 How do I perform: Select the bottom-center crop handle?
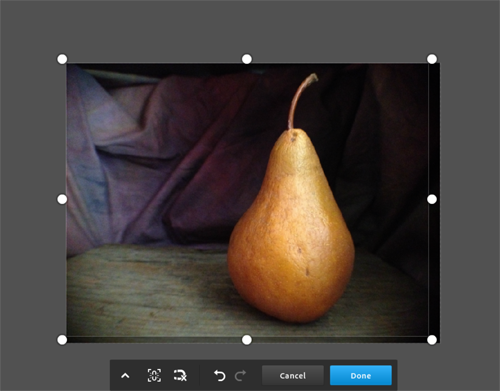247,340
